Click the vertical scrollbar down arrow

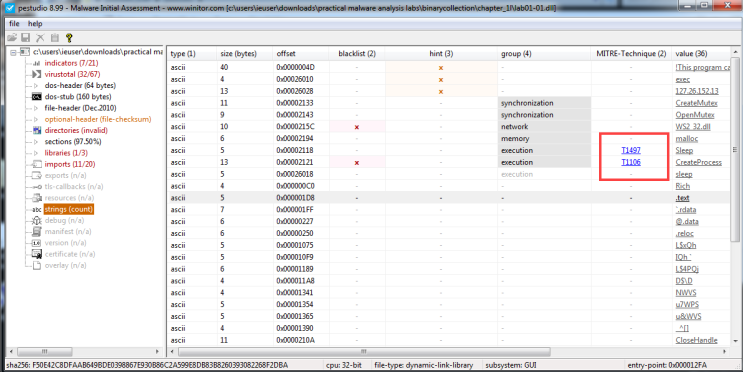tap(735, 340)
